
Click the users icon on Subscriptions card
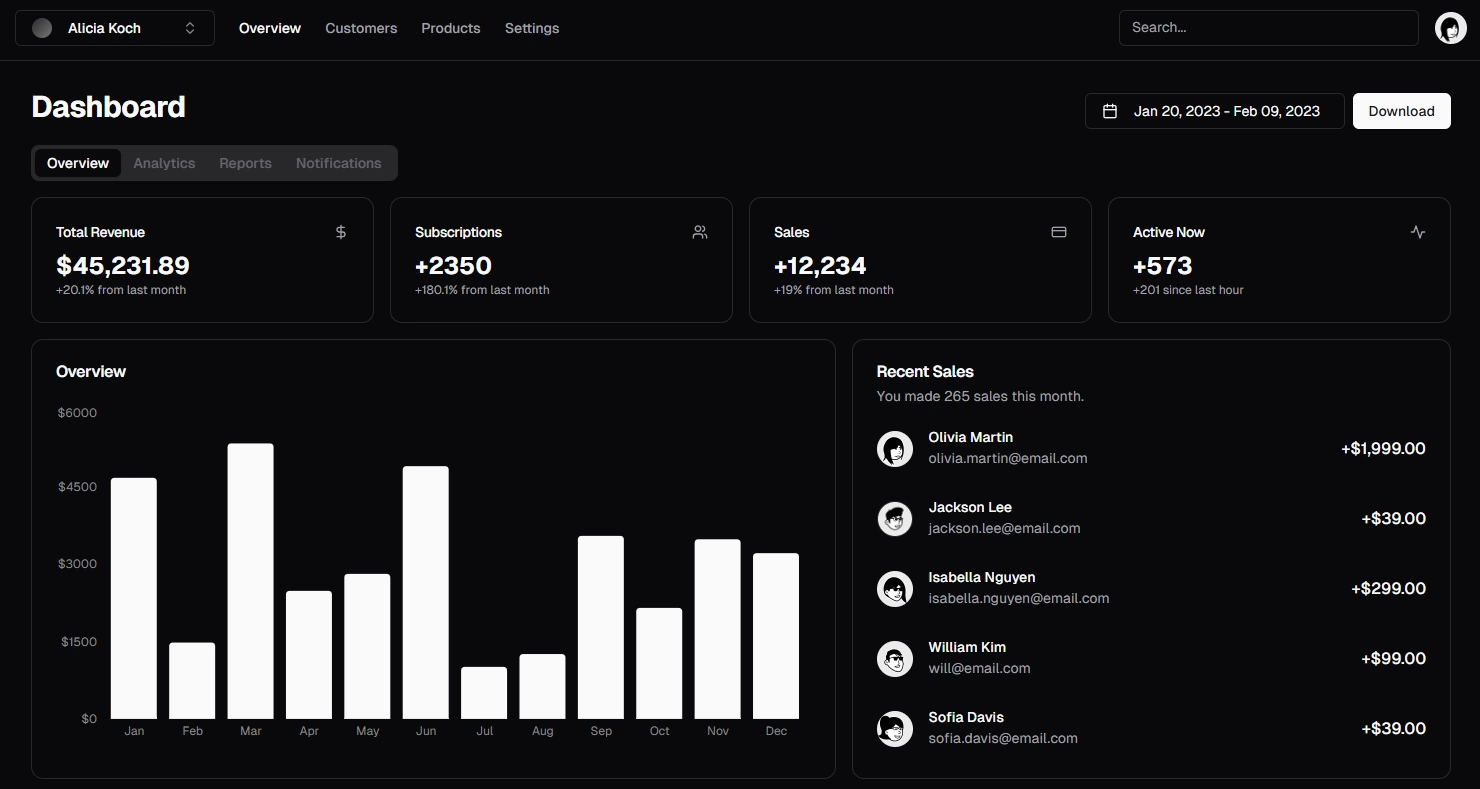click(x=700, y=232)
